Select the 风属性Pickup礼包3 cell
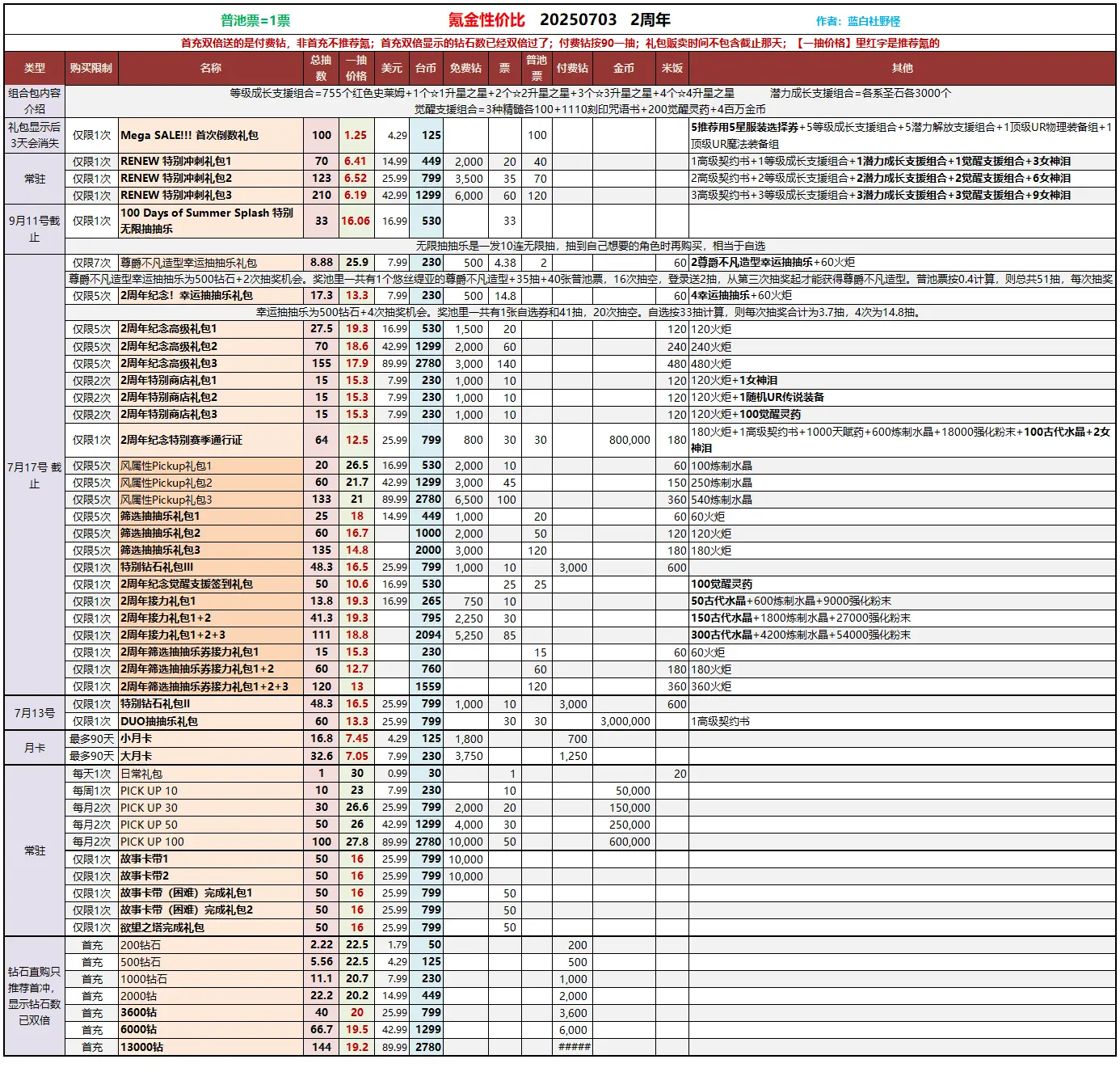This screenshot has width=1120, height=1072. [211, 500]
